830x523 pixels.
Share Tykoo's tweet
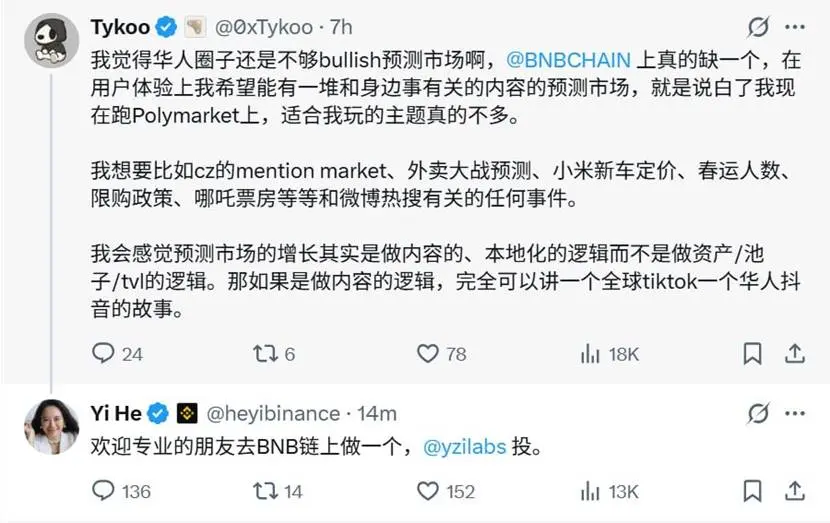pyautogui.click(x=795, y=353)
